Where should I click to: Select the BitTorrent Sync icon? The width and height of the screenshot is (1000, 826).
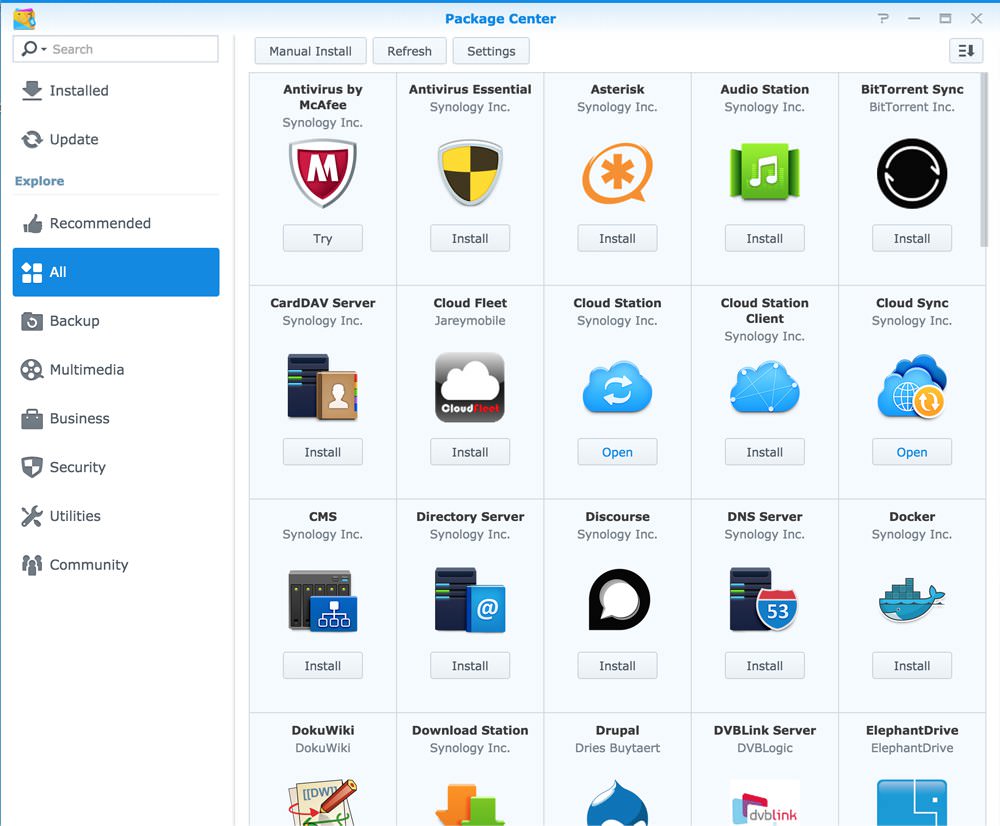[x=912, y=173]
